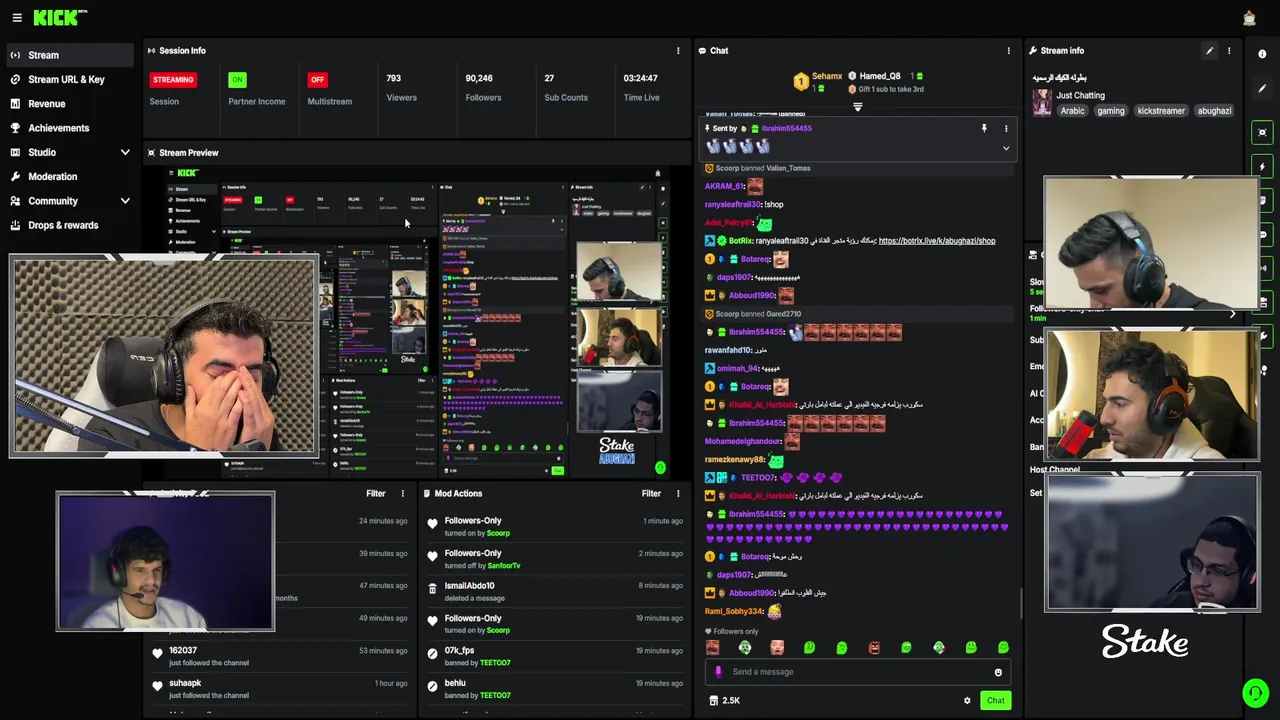Click username AKRAM_61 in chat
Screen dimensions: 1280x720
tap(724, 186)
